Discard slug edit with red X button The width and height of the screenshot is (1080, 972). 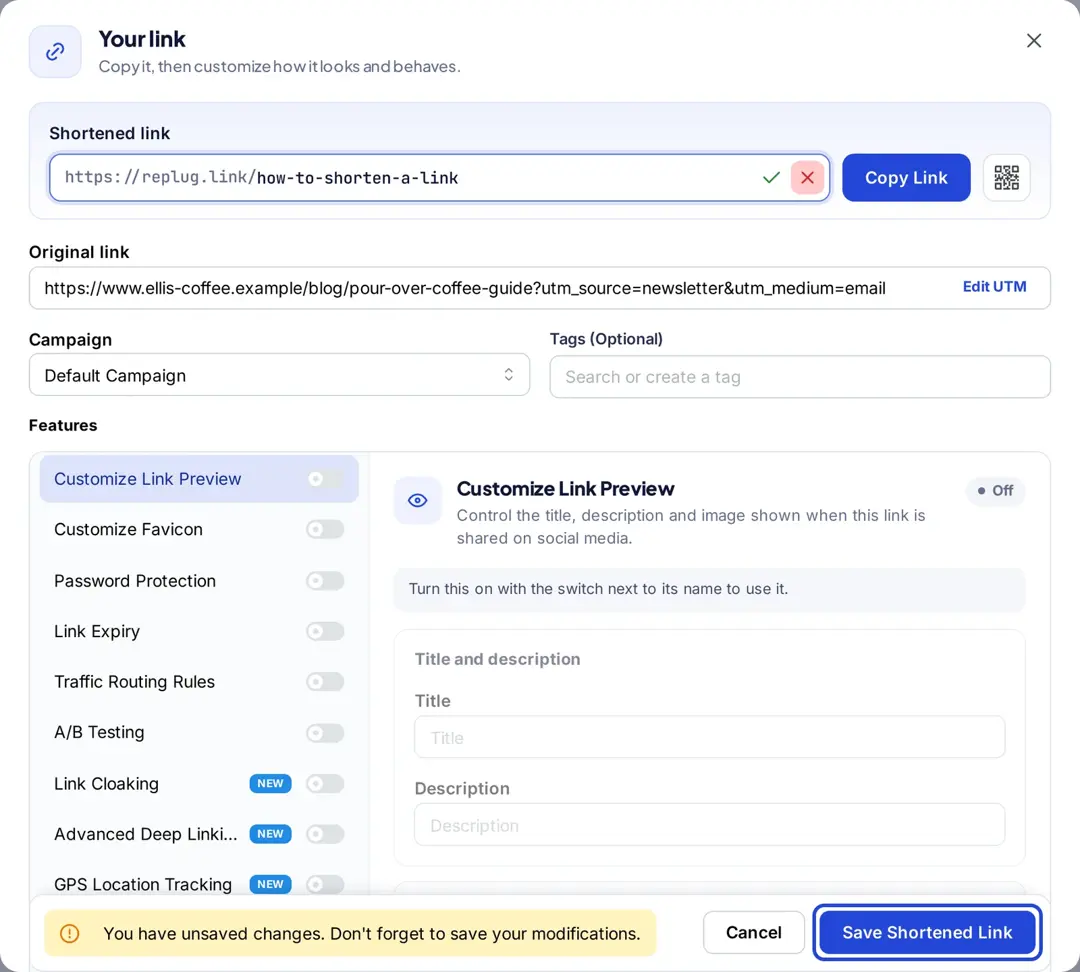(x=807, y=178)
